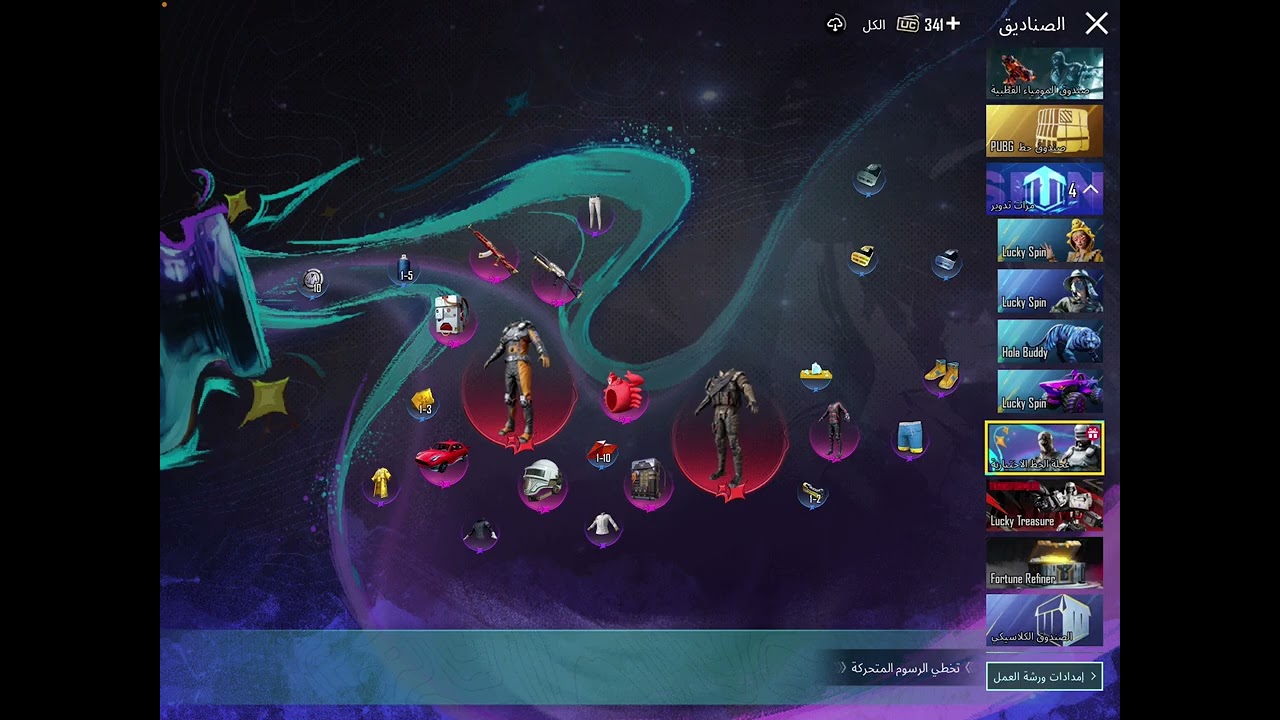Select the red 1-10 item prize
1280x720 pixels.
(x=601, y=453)
